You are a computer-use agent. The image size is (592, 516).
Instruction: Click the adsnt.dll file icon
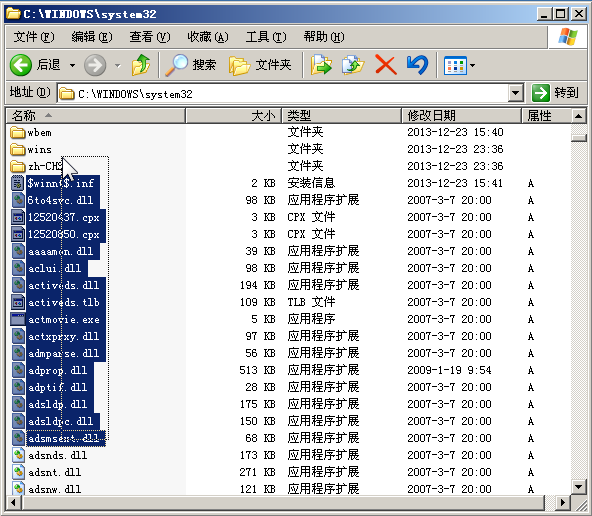pyautogui.click(x=18, y=472)
